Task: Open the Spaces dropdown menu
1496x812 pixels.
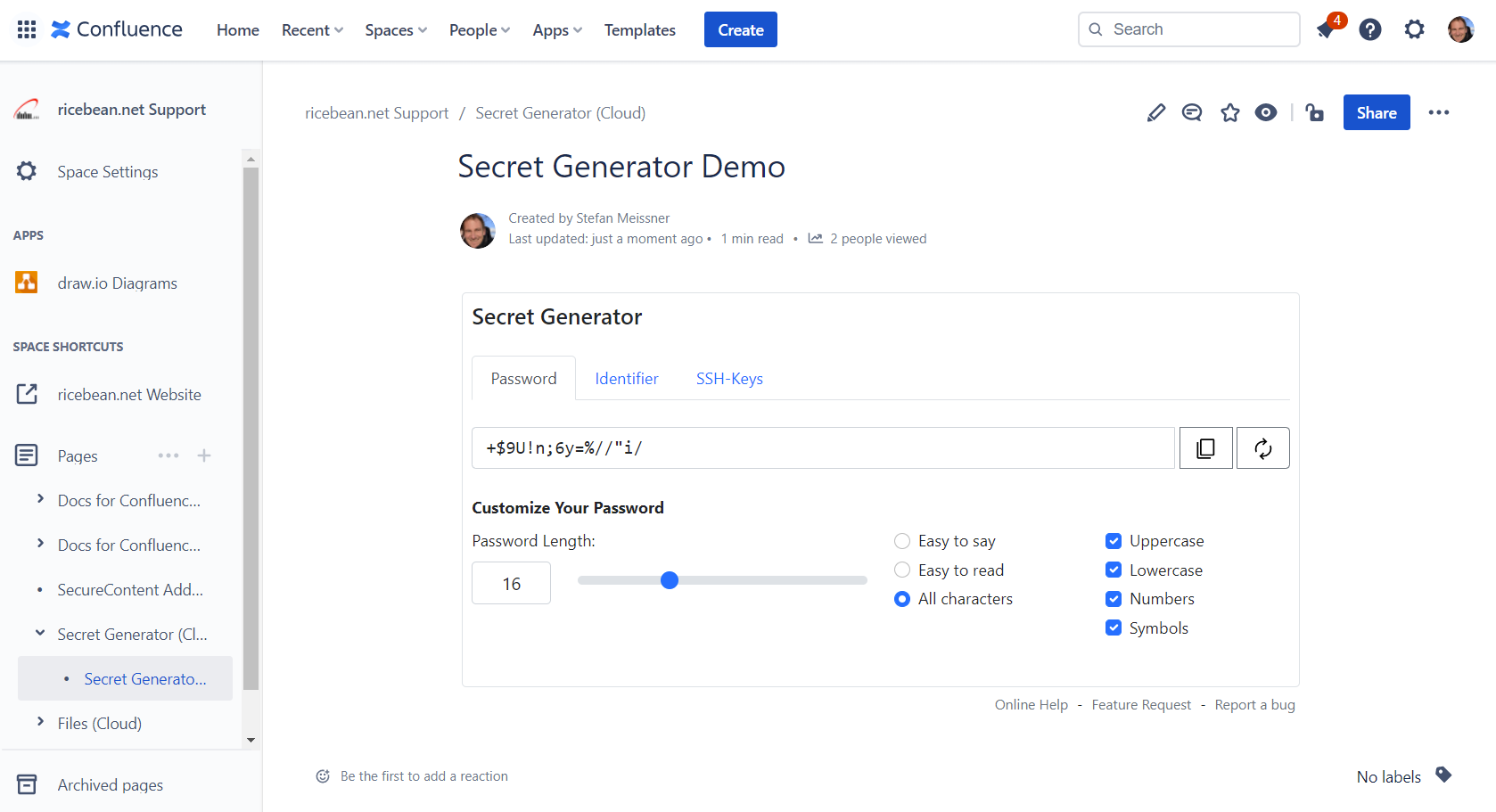Action: (396, 29)
